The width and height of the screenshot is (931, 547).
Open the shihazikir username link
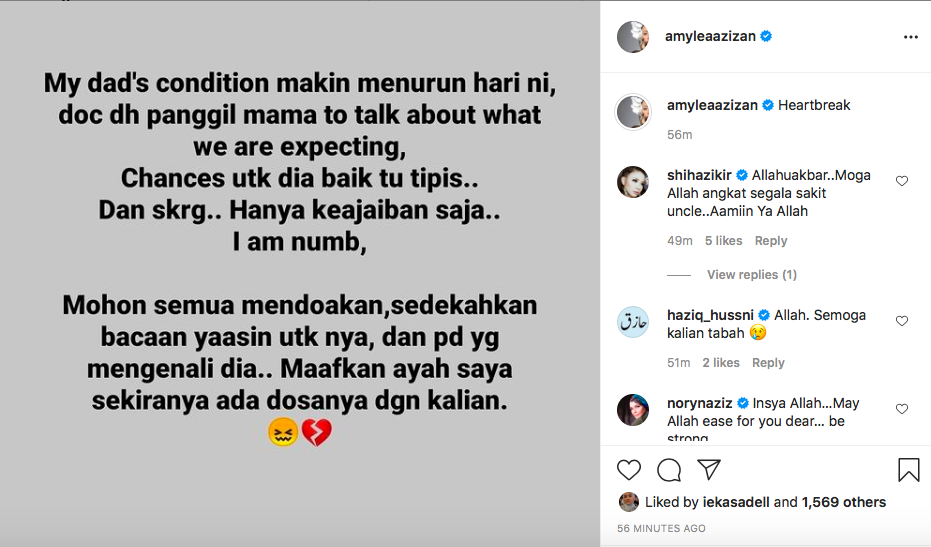[x=699, y=175]
